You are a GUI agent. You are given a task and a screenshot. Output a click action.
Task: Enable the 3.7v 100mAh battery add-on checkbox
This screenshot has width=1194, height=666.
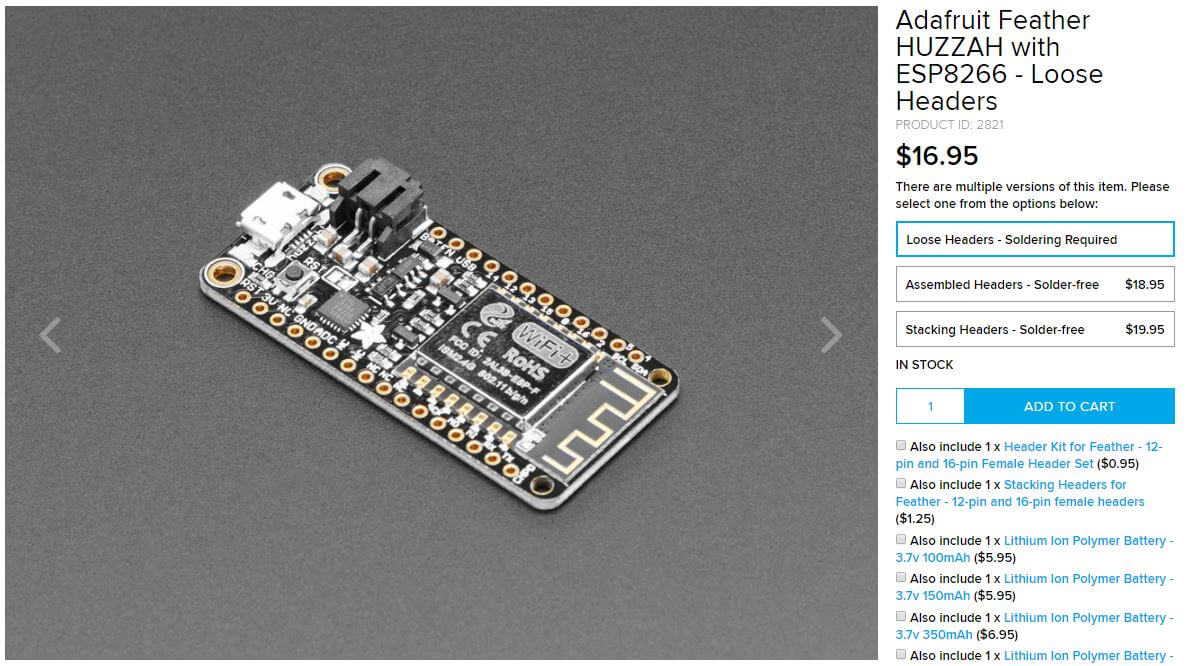pyautogui.click(x=901, y=540)
